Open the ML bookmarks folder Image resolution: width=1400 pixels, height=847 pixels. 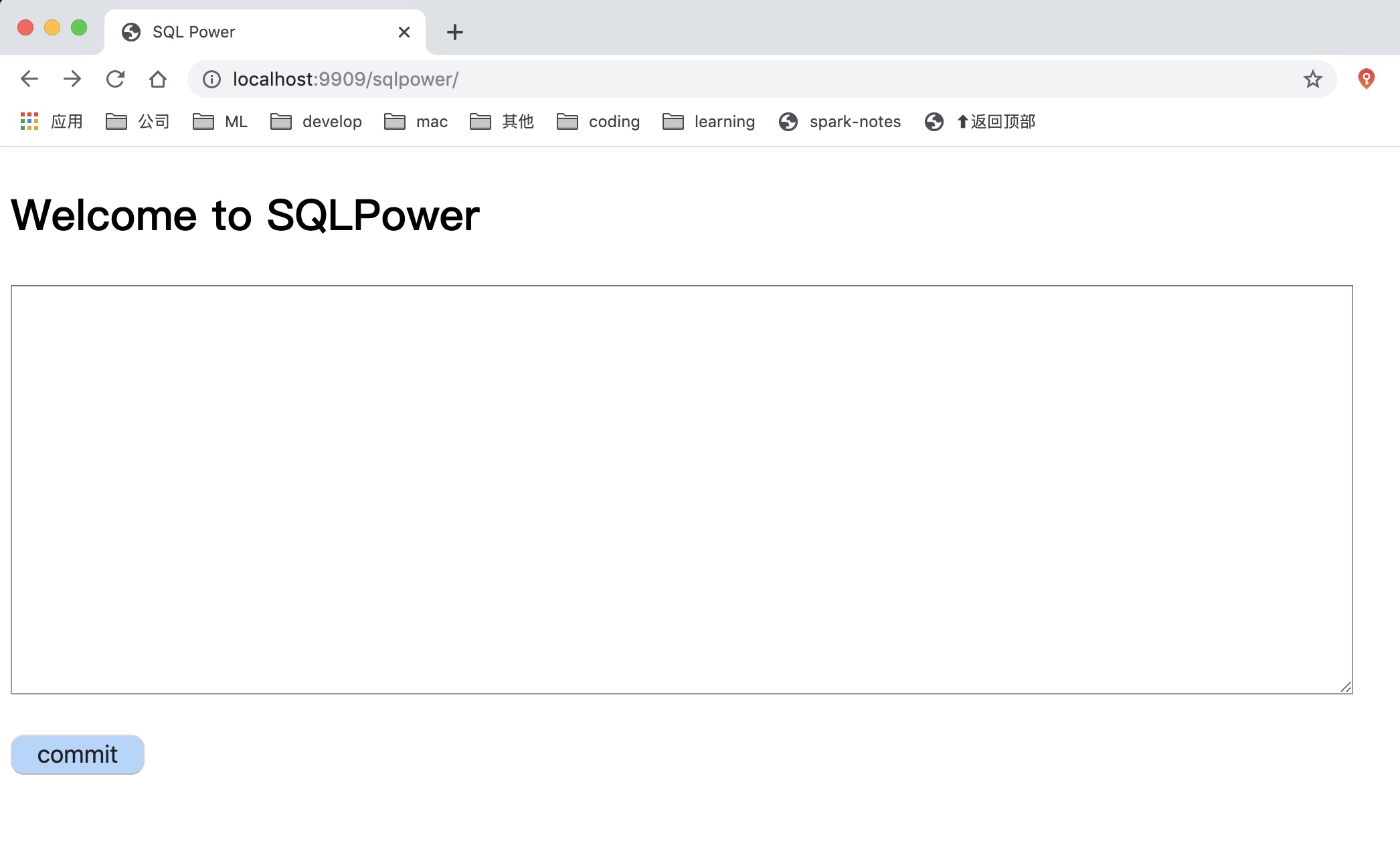pyautogui.click(x=220, y=122)
